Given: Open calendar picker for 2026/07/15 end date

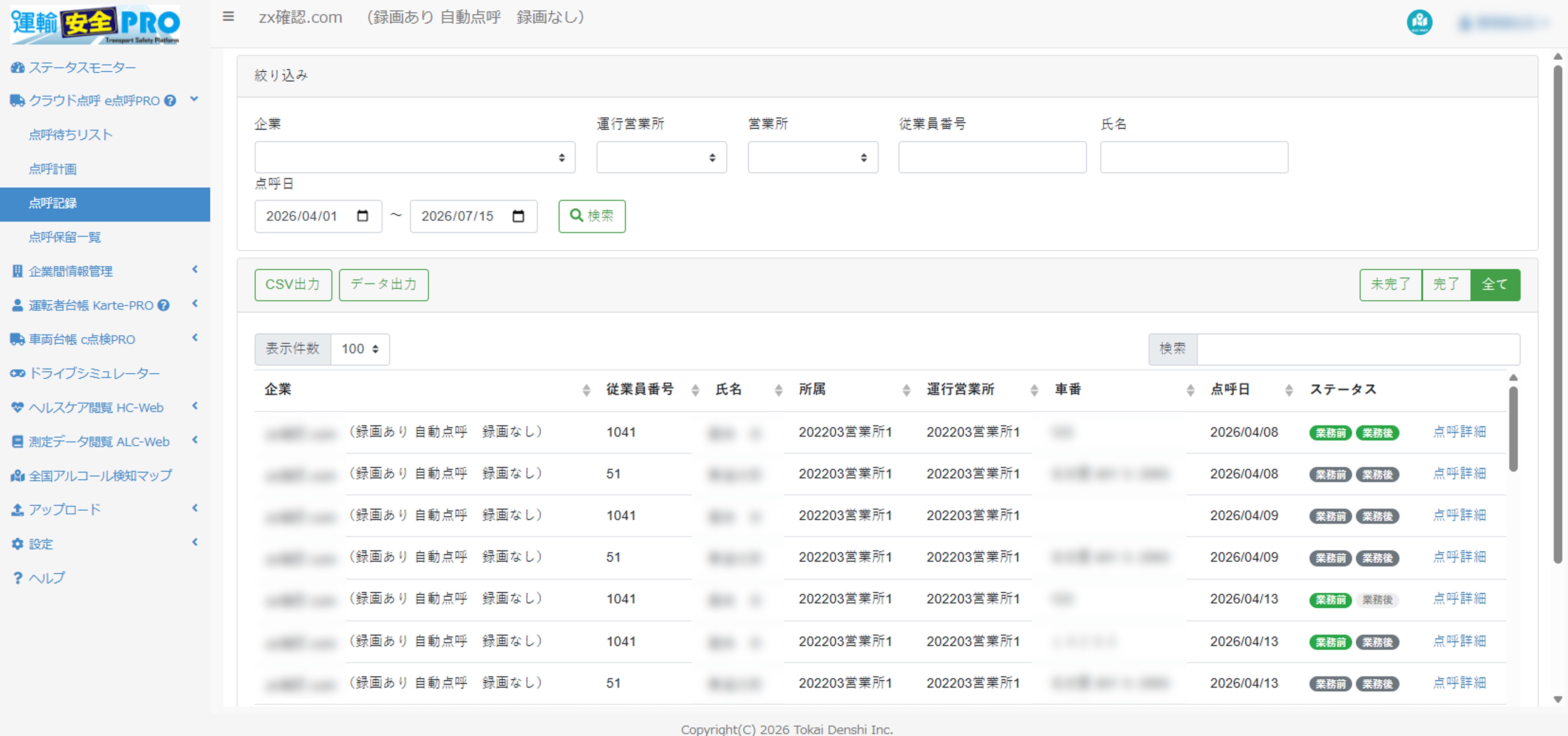Looking at the screenshot, I should [519, 216].
